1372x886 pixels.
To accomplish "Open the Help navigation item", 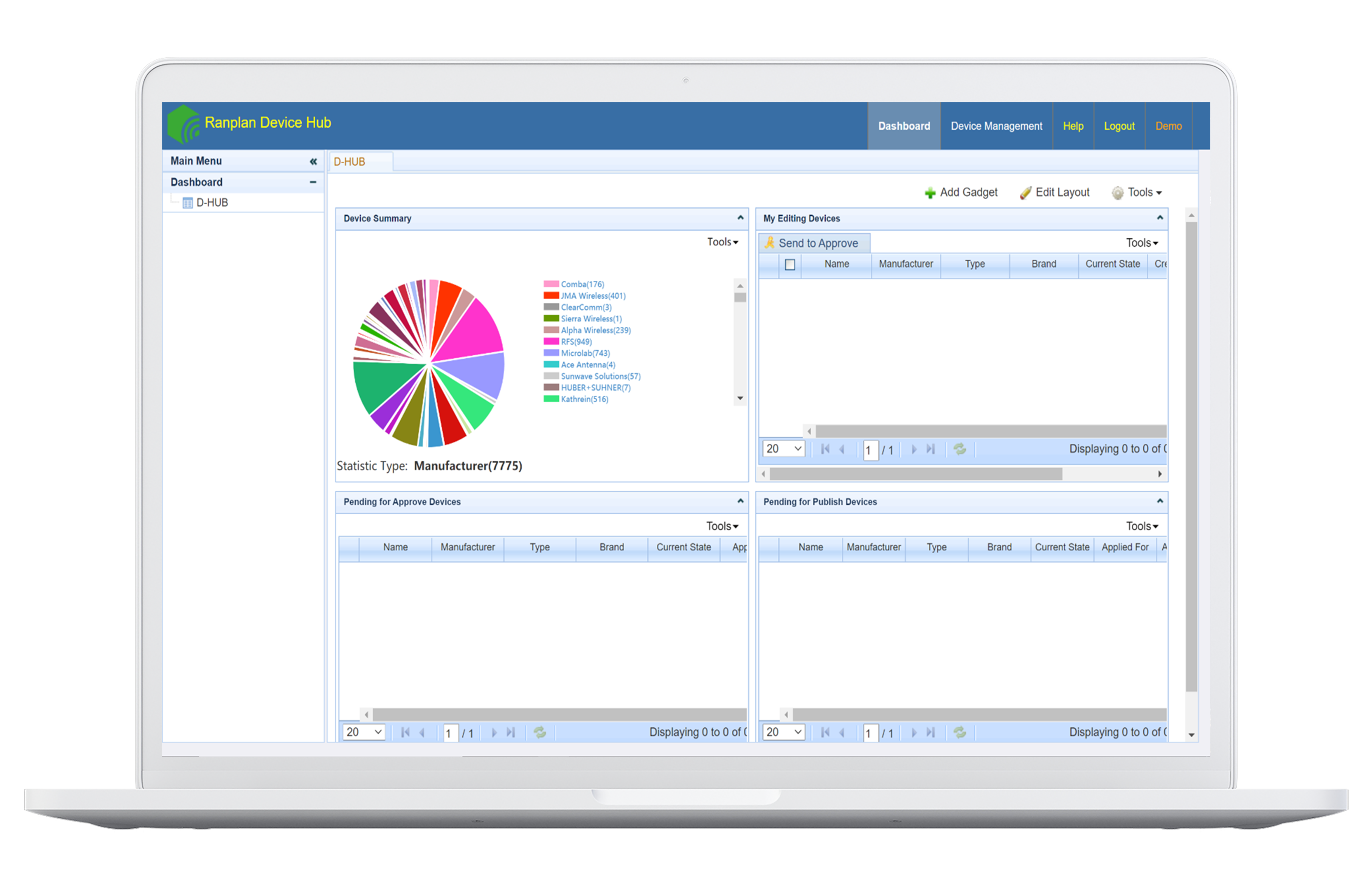I will (x=1073, y=126).
